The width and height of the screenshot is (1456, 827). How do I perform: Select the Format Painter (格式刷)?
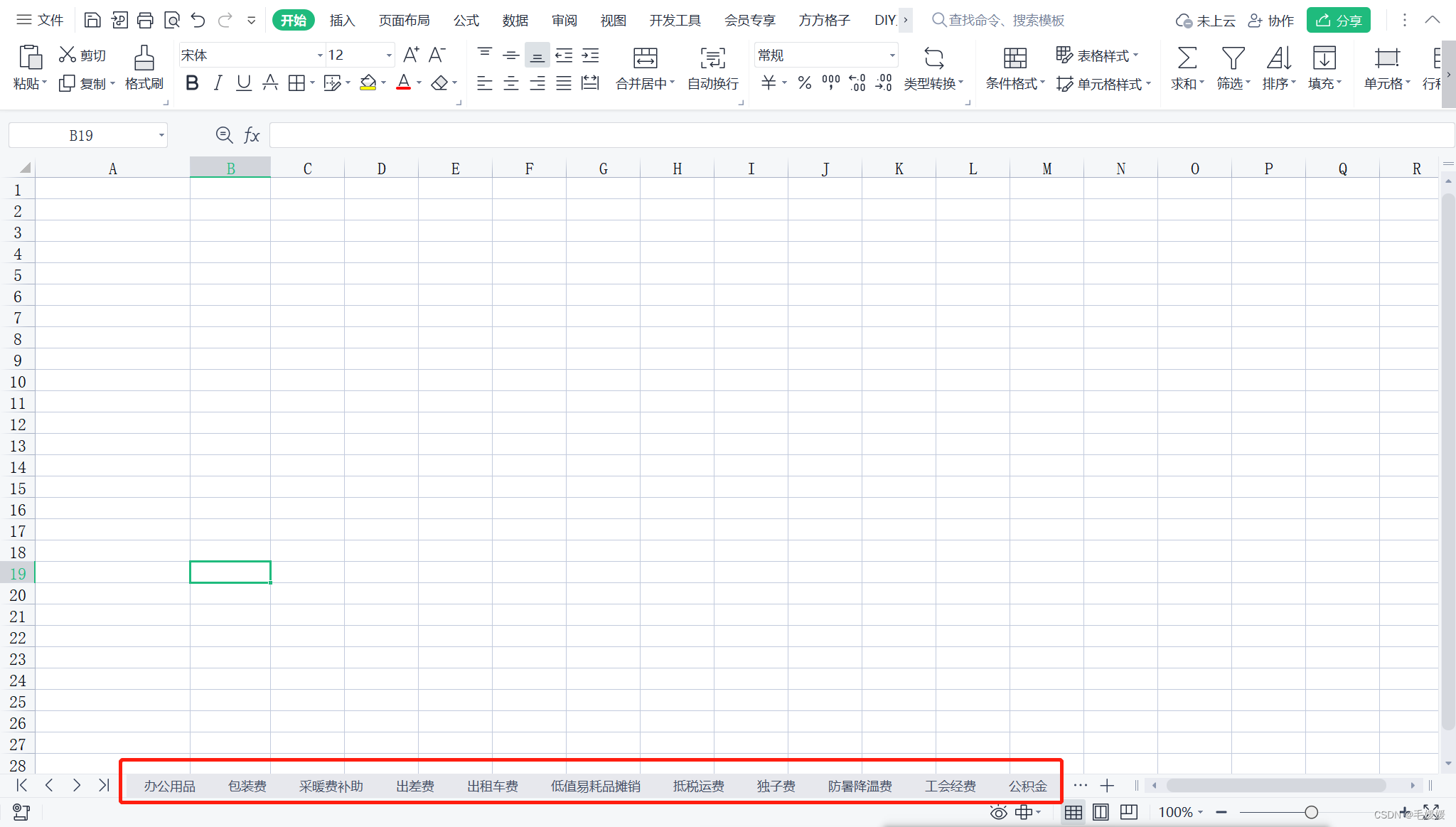[144, 68]
